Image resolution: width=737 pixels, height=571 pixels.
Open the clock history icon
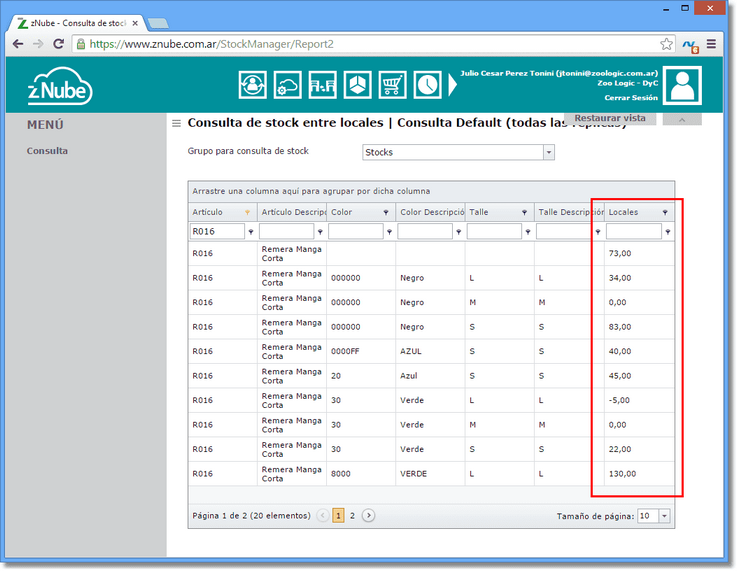coord(427,85)
